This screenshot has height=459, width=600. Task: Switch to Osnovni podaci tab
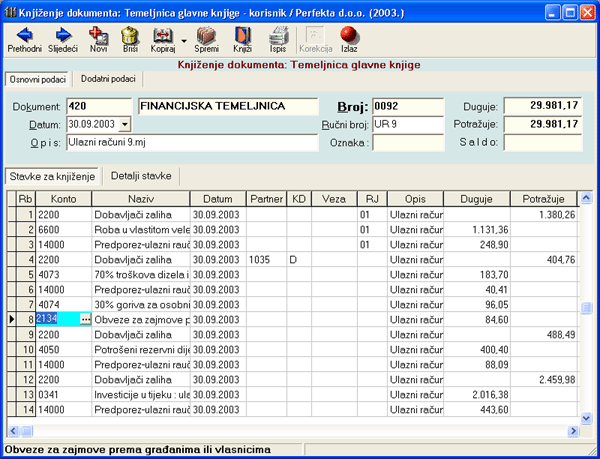click(38, 80)
